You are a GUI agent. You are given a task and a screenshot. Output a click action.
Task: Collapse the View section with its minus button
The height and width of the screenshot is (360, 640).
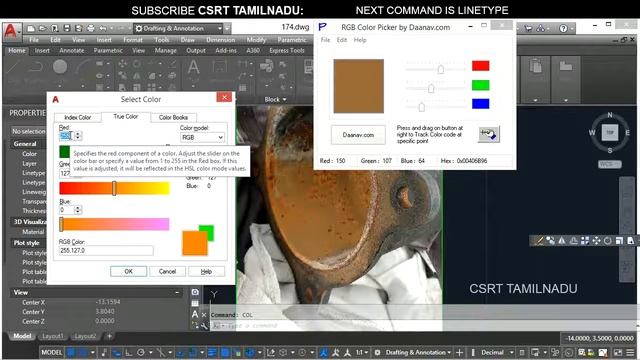click(x=177, y=292)
